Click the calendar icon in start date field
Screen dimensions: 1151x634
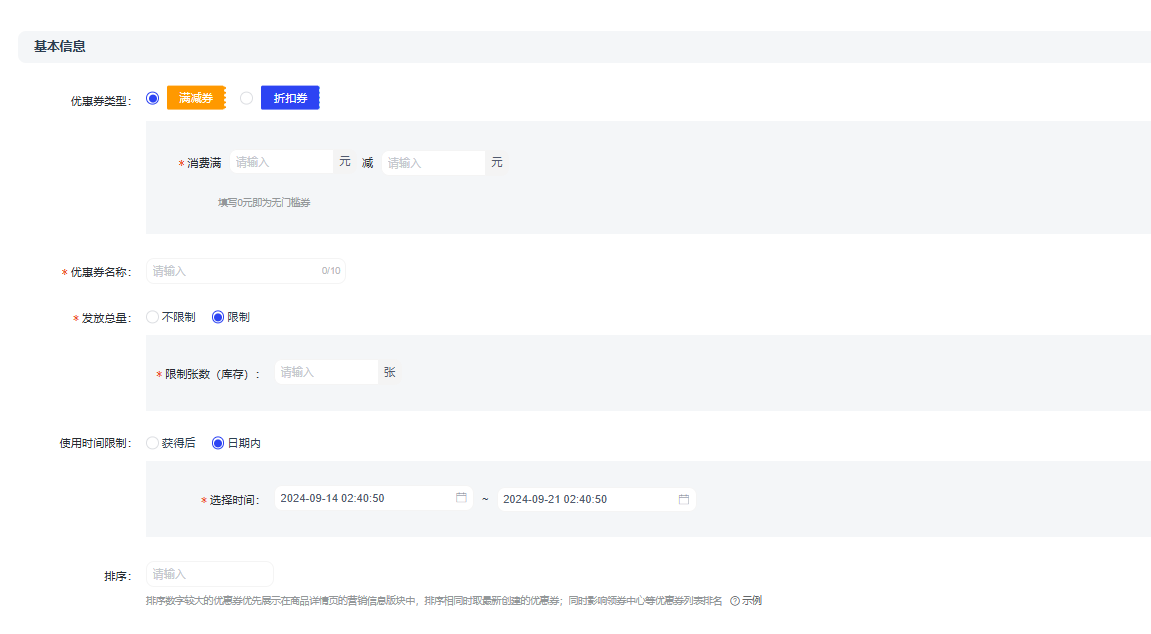[x=461, y=498]
